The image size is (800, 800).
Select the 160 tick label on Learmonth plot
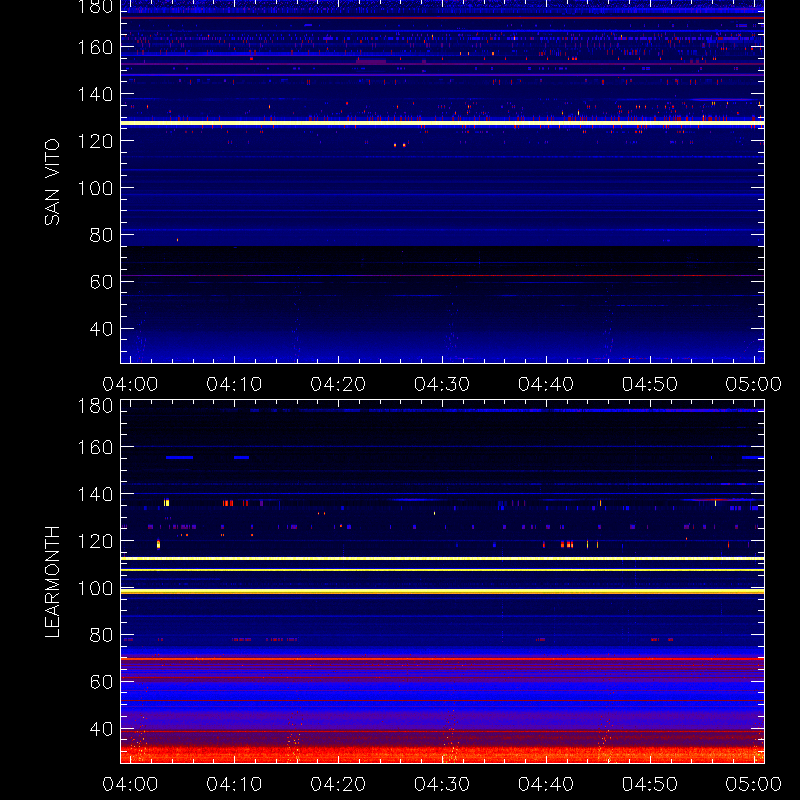coord(95,447)
